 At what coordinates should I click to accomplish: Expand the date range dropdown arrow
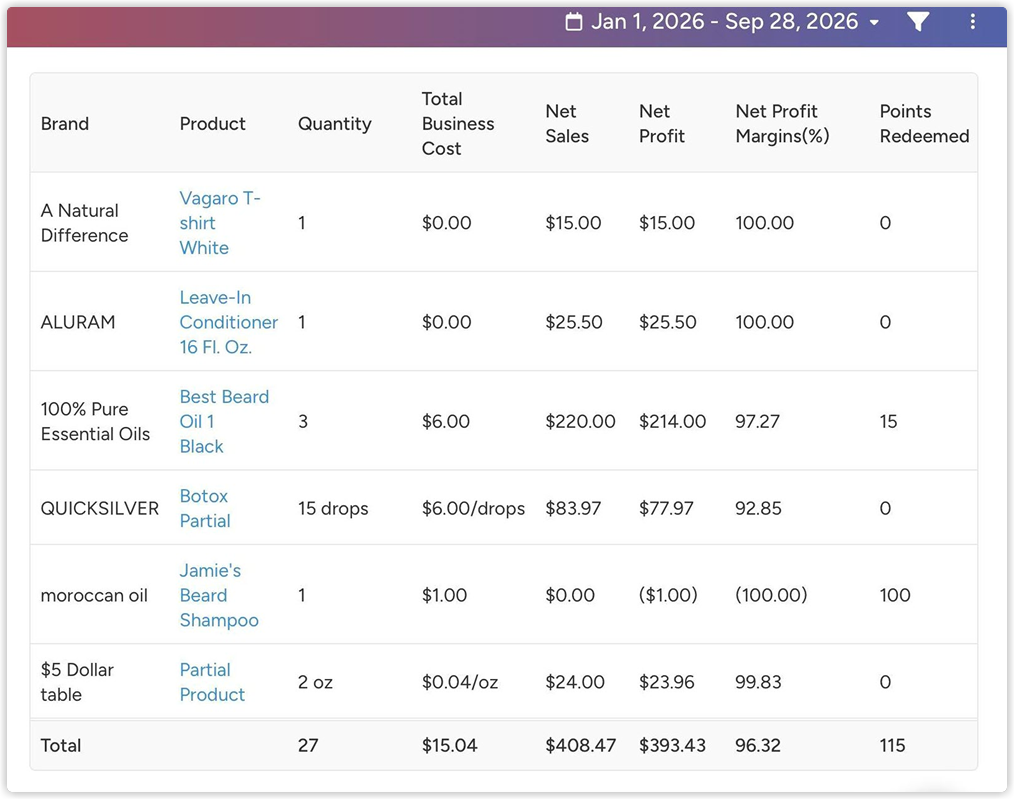click(x=874, y=23)
